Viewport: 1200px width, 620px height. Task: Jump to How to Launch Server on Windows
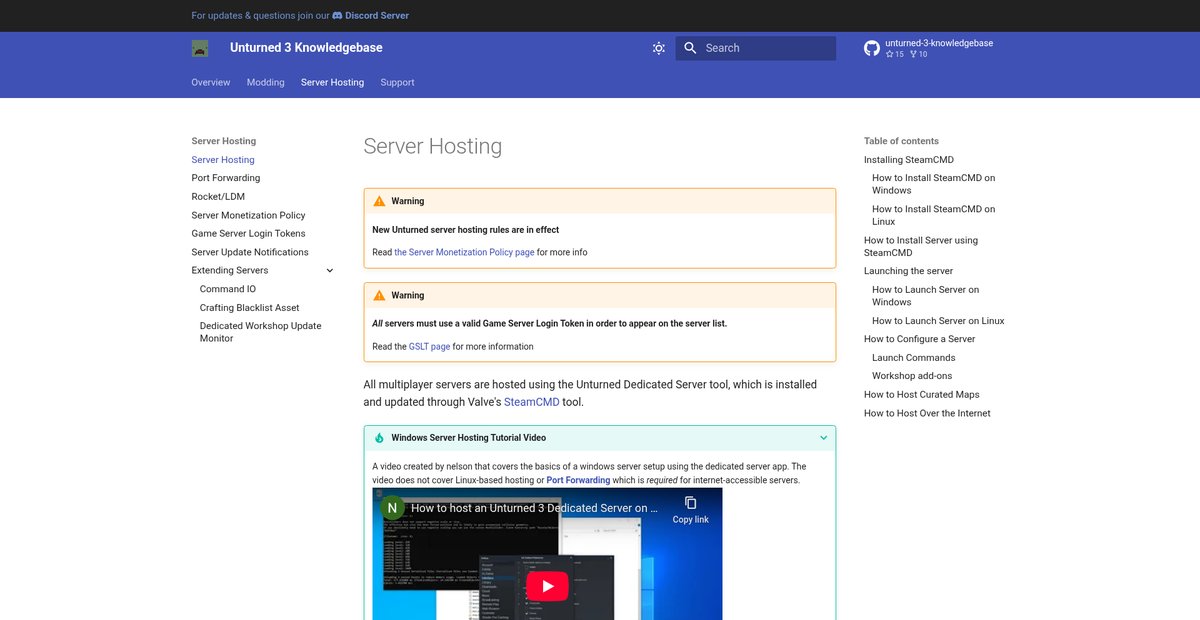(x=926, y=296)
